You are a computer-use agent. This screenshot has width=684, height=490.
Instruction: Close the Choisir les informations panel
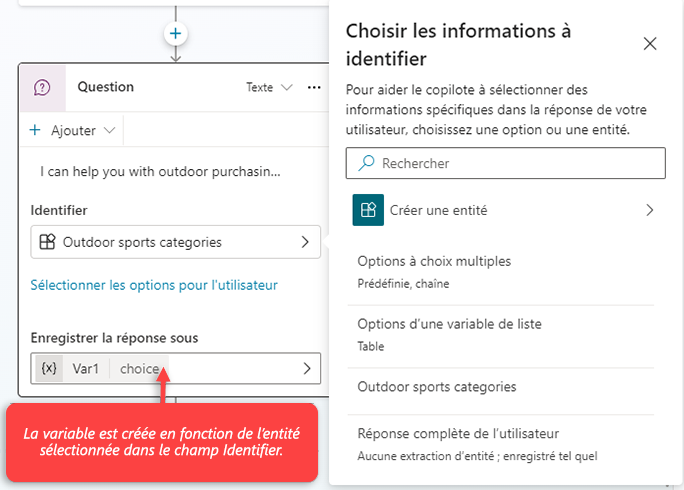(x=650, y=44)
